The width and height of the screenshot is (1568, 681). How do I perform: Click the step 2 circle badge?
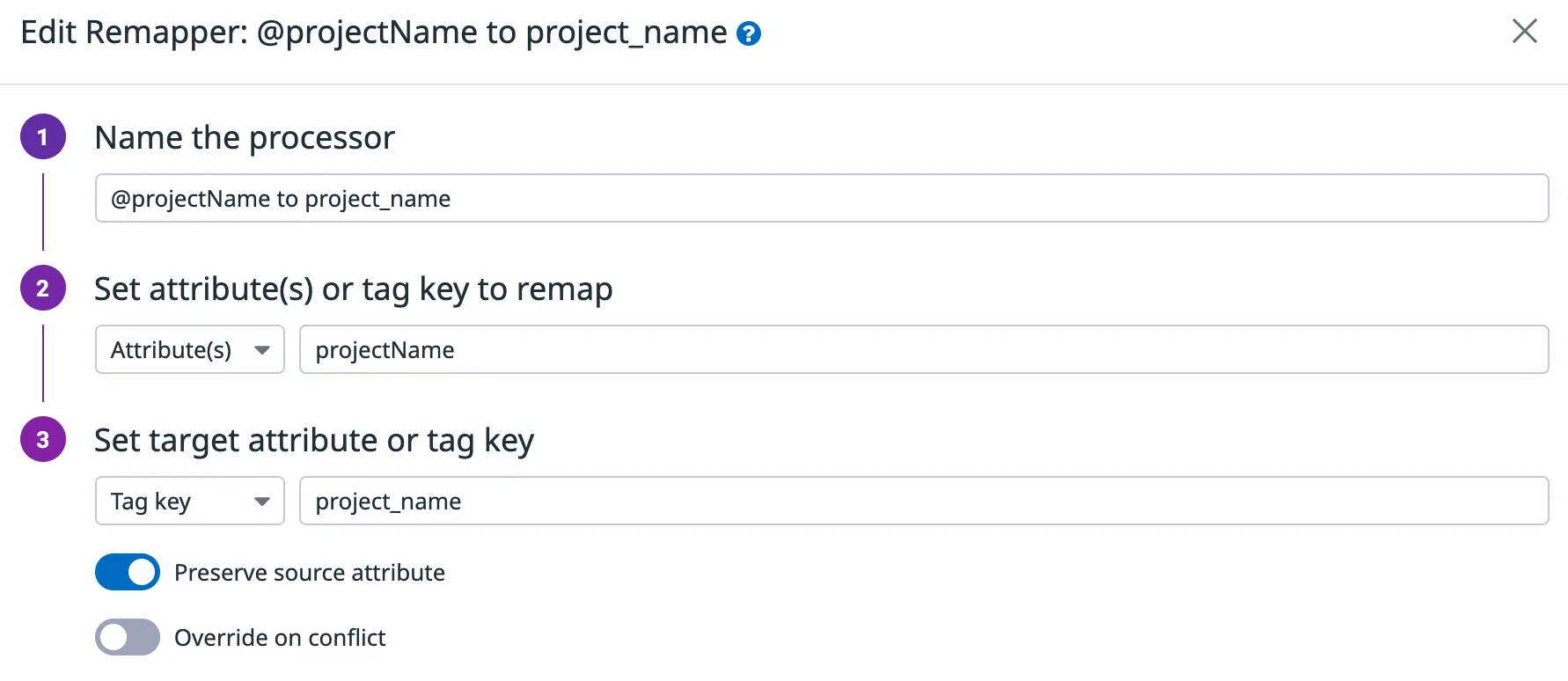click(x=43, y=288)
